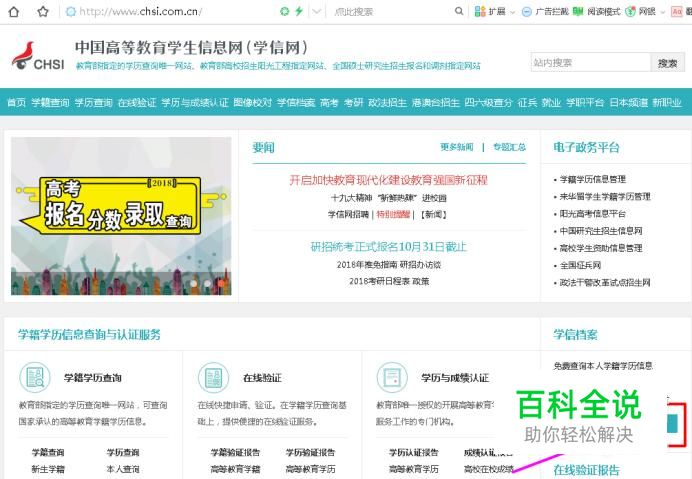This screenshot has width=692, height=479.
Task: Select 征兵 in navigation bar
Action: point(527,102)
